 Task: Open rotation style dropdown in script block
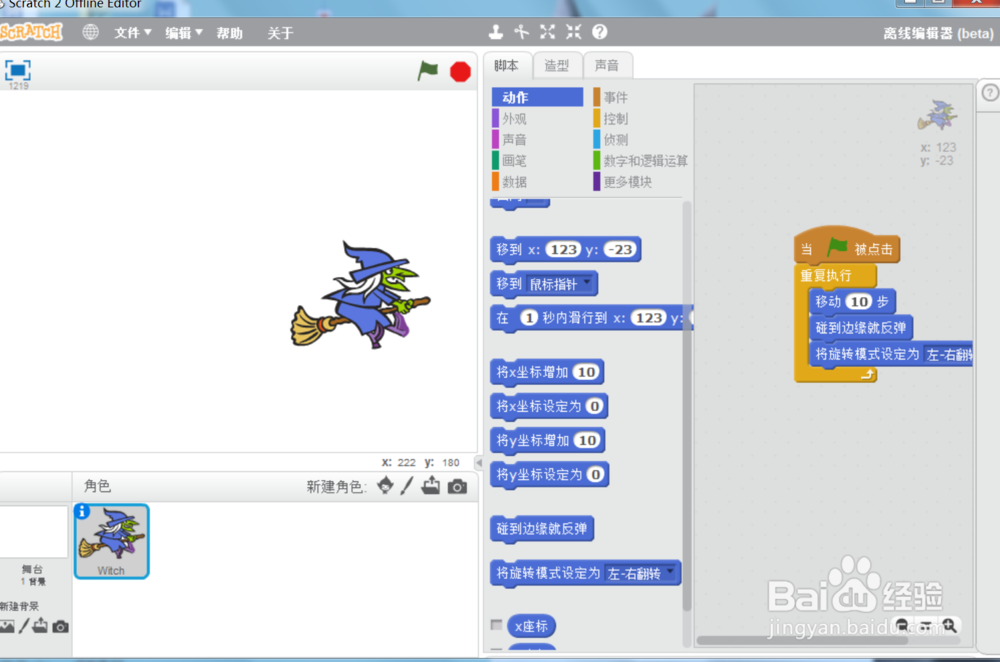click(x=949, y=355)
